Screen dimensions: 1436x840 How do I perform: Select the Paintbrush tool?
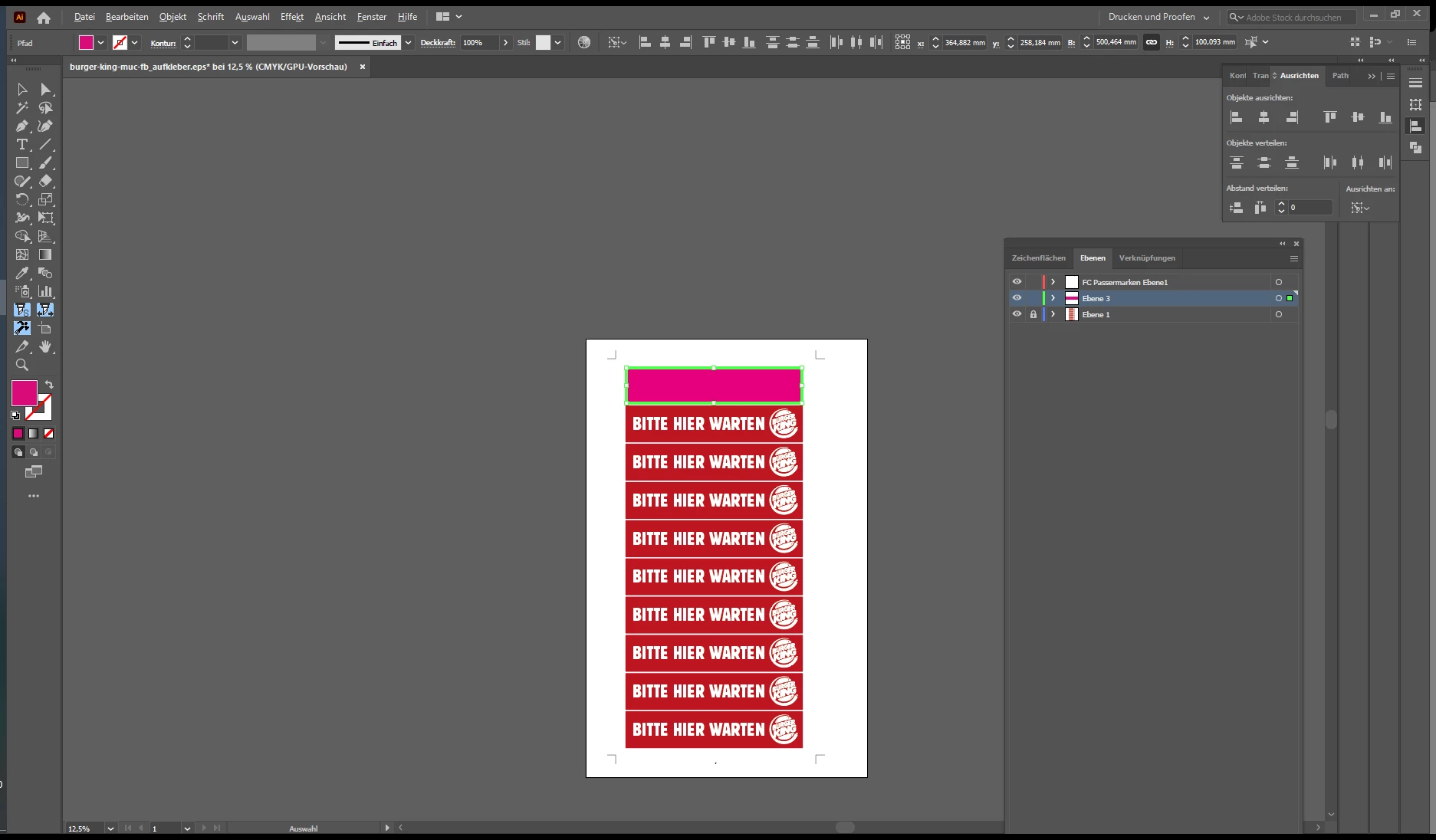[45, 163]
